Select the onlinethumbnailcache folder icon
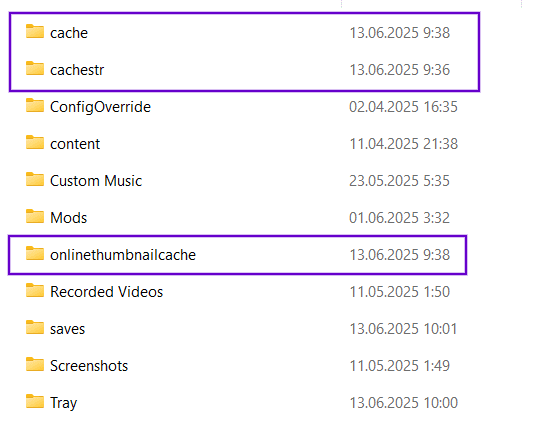This screenshot has width=536, height=427. coord(35,253)
